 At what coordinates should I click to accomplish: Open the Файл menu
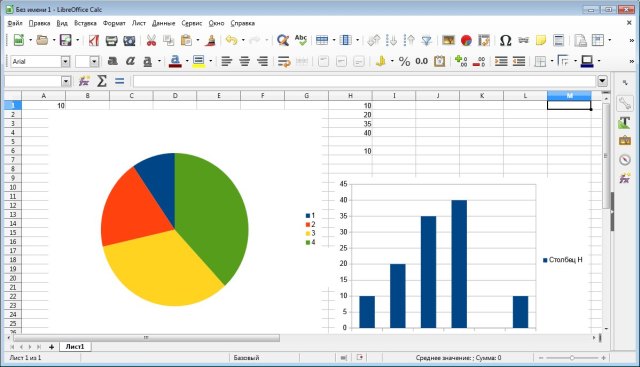pyautogui.click(x=15, y=23)
